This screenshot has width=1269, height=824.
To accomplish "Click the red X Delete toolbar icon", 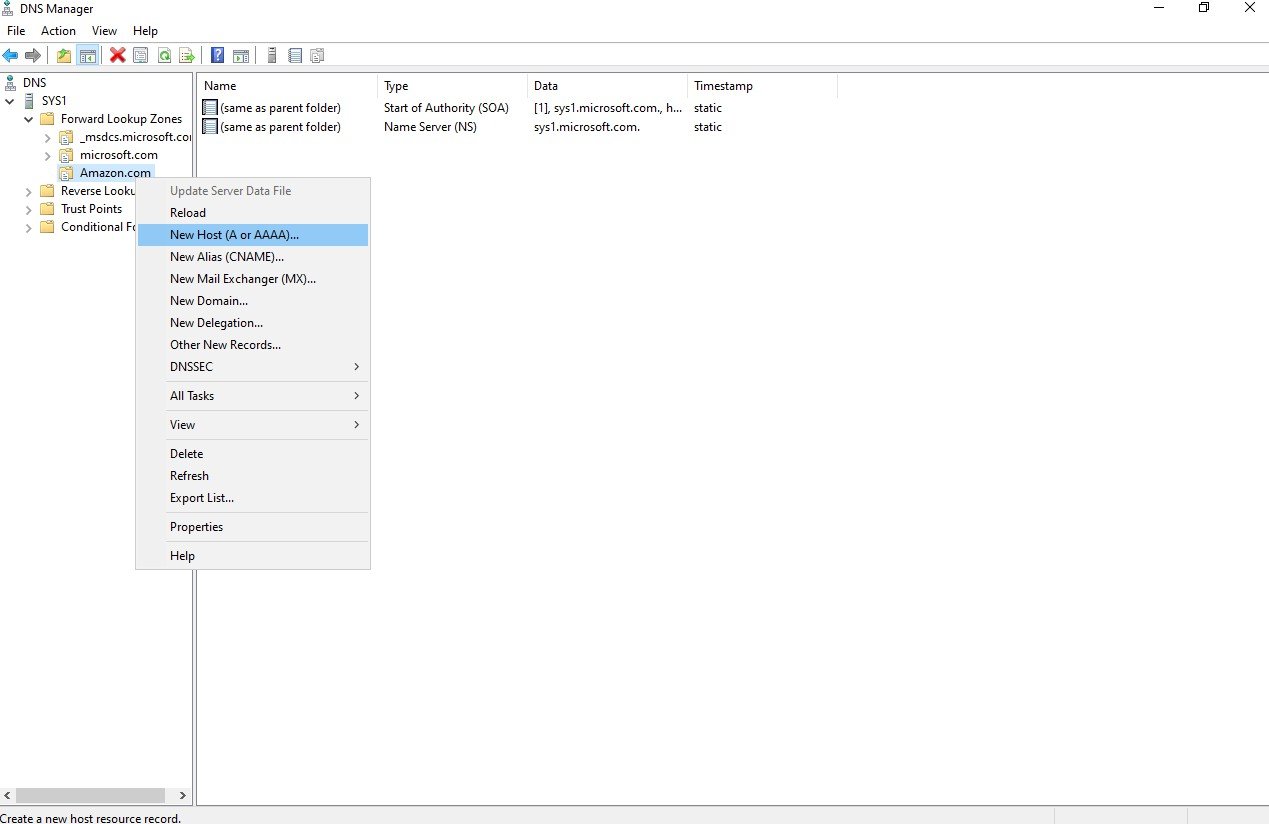I will (x=118, y=56).
